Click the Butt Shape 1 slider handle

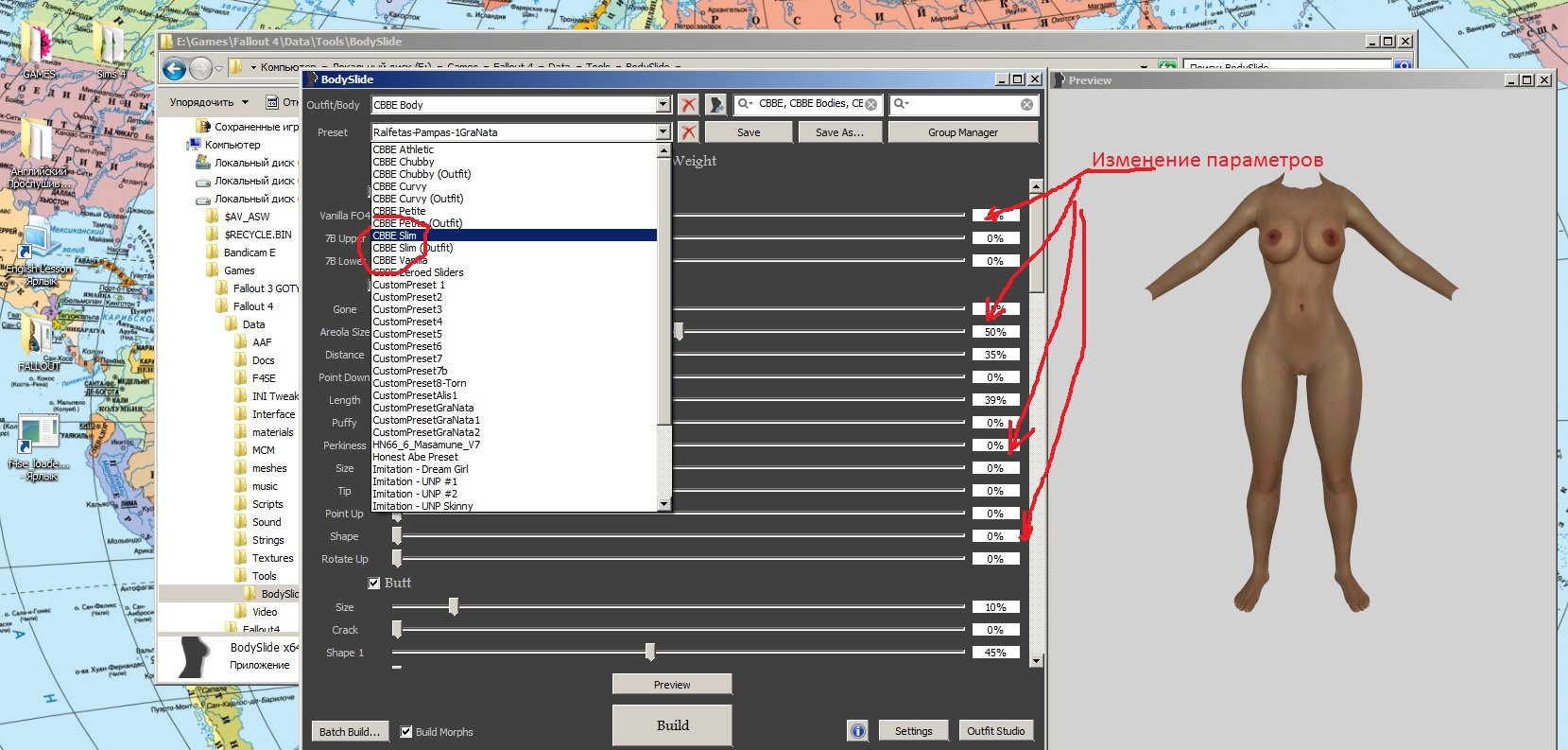(x=650, y=653)
